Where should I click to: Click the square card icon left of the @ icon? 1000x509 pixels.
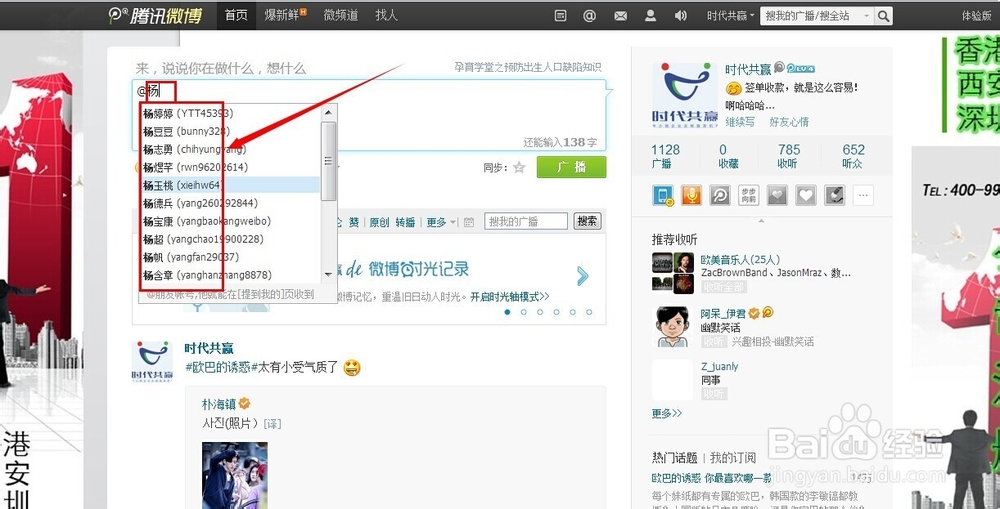pyautogui.click(x=561, y=16)
